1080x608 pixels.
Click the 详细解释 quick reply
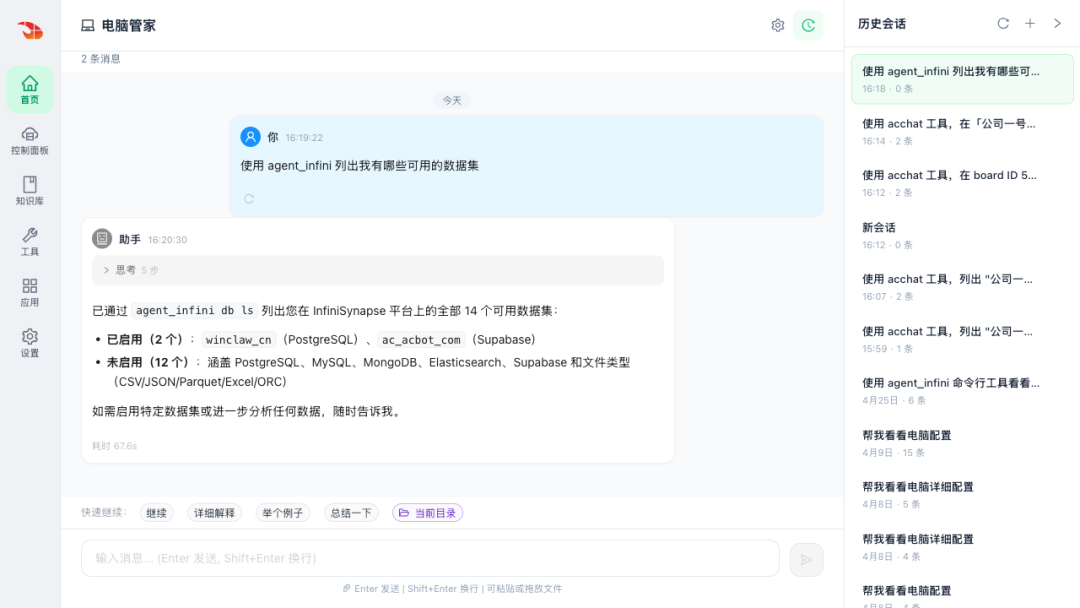pyautogui.click(x=214, y=513)
